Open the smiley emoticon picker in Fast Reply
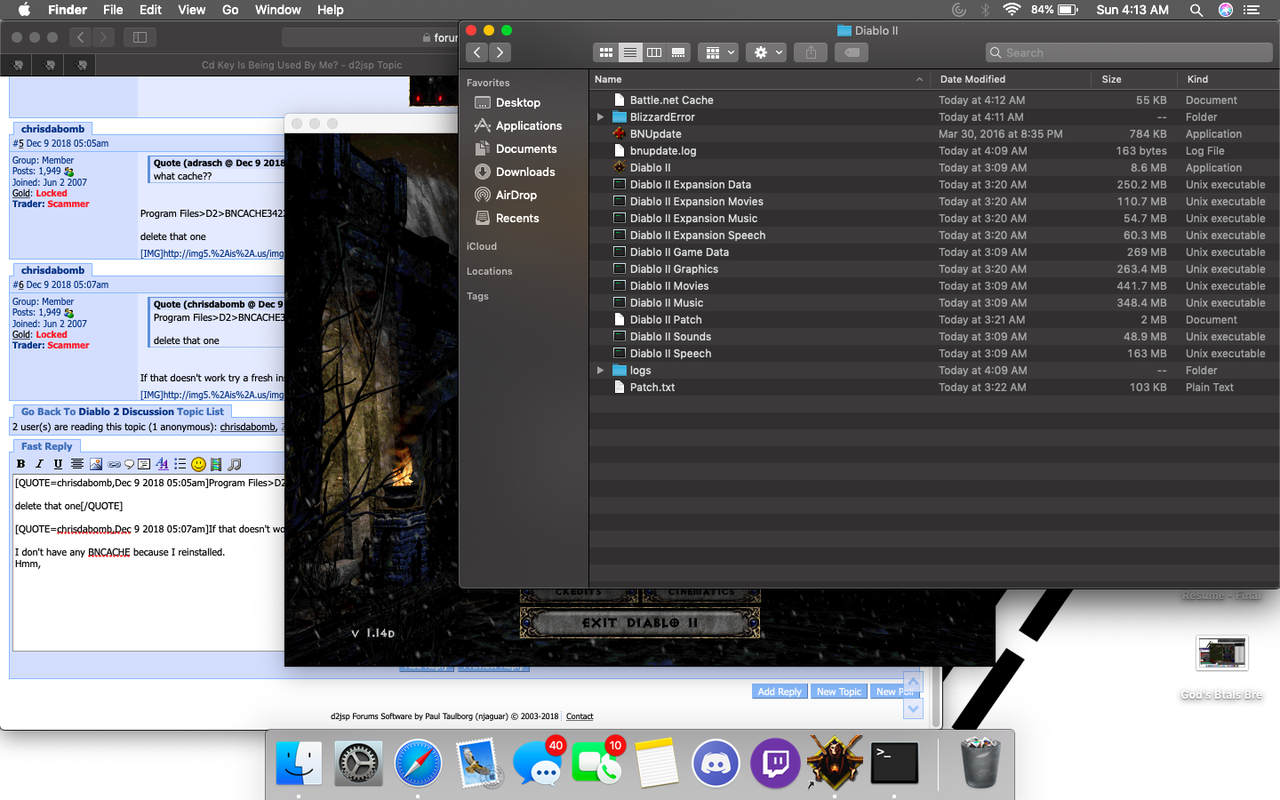This screenshot has width=1280, height=800. tap(198, 464)
